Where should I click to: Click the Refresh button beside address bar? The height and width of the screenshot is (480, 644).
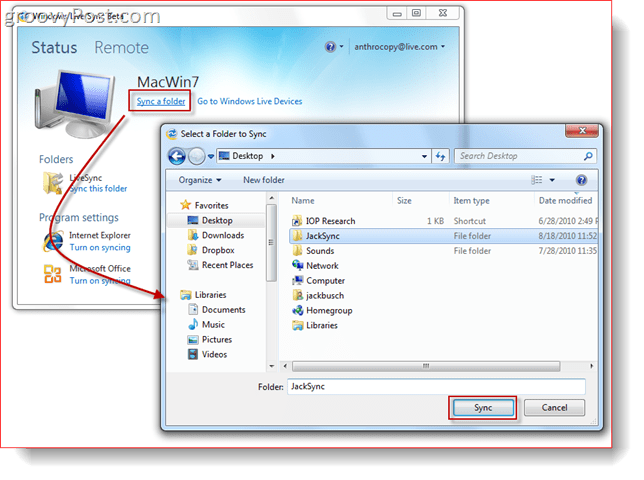pyautogui.click(x=440, y=156)
